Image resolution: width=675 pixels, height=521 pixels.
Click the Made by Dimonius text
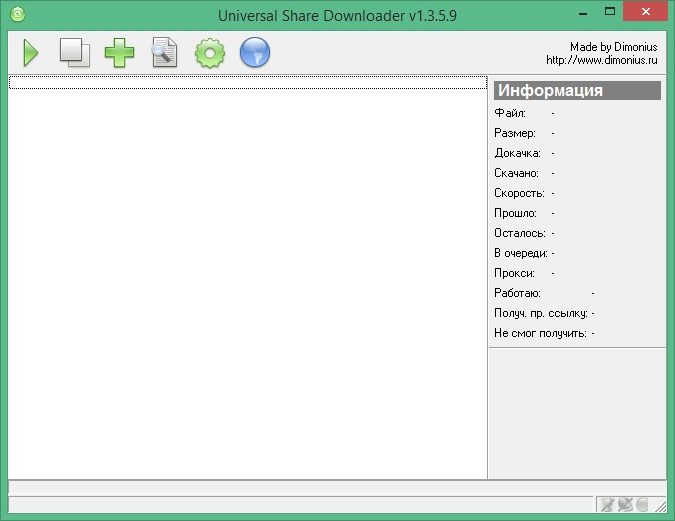(613, 47)
